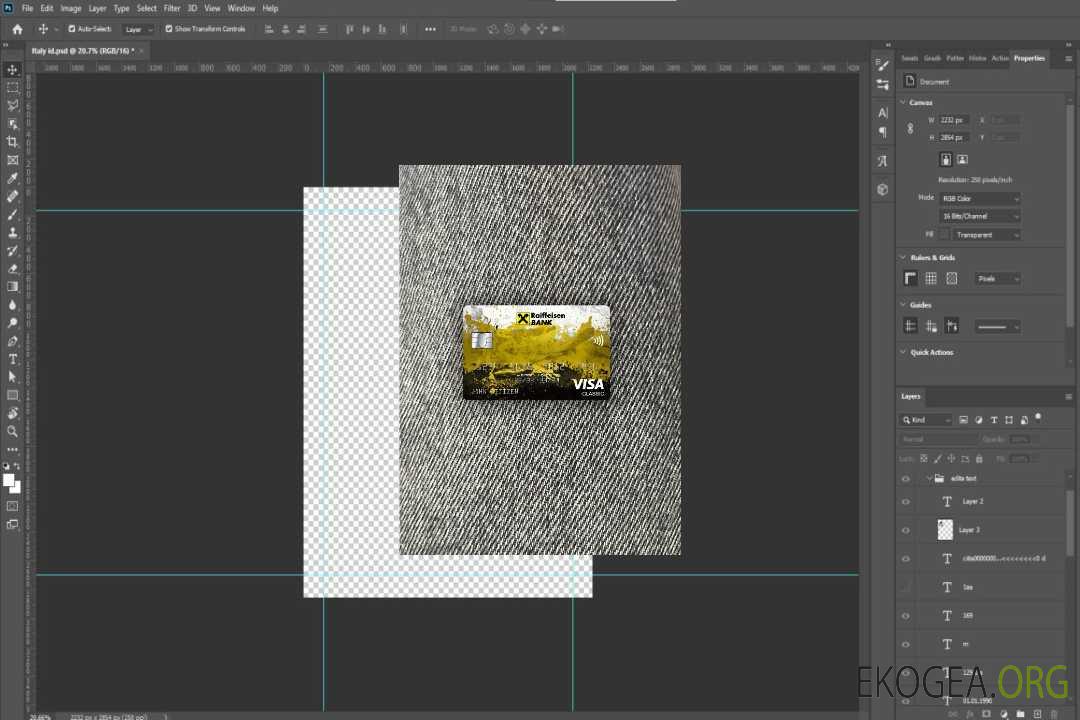Toggle the grid icon under Rulers & Grids
The height and width of the screenshot is (720, 1080).
point(930,279)
